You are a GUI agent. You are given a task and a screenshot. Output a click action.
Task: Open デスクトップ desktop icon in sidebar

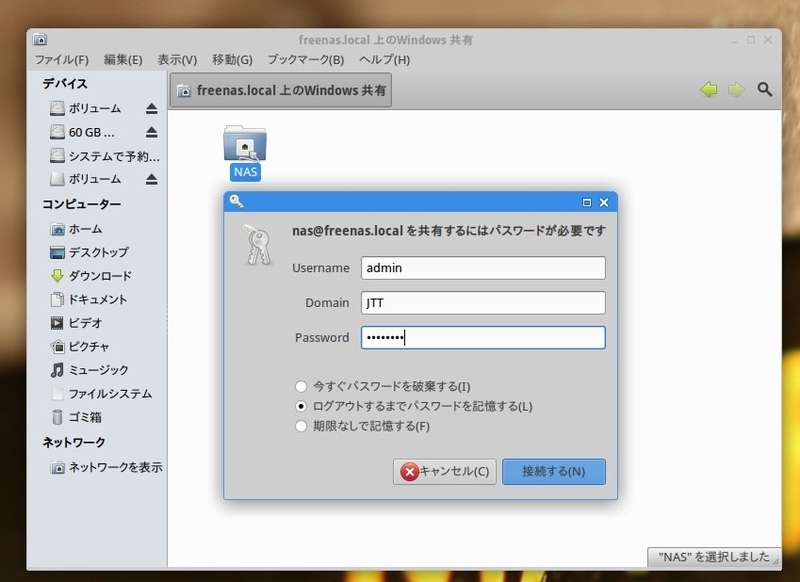coord(57,252)
